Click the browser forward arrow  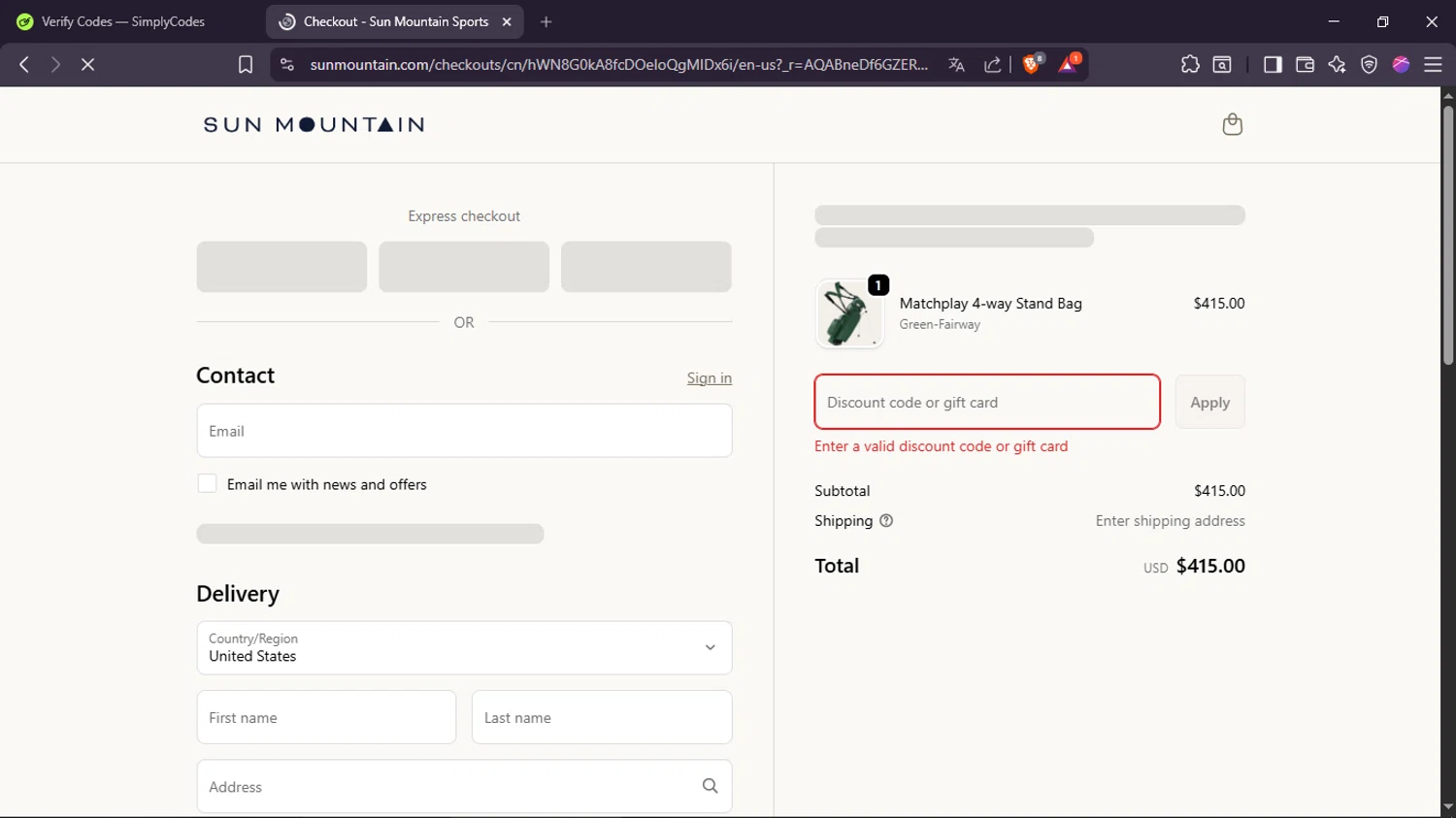(55, 64)
